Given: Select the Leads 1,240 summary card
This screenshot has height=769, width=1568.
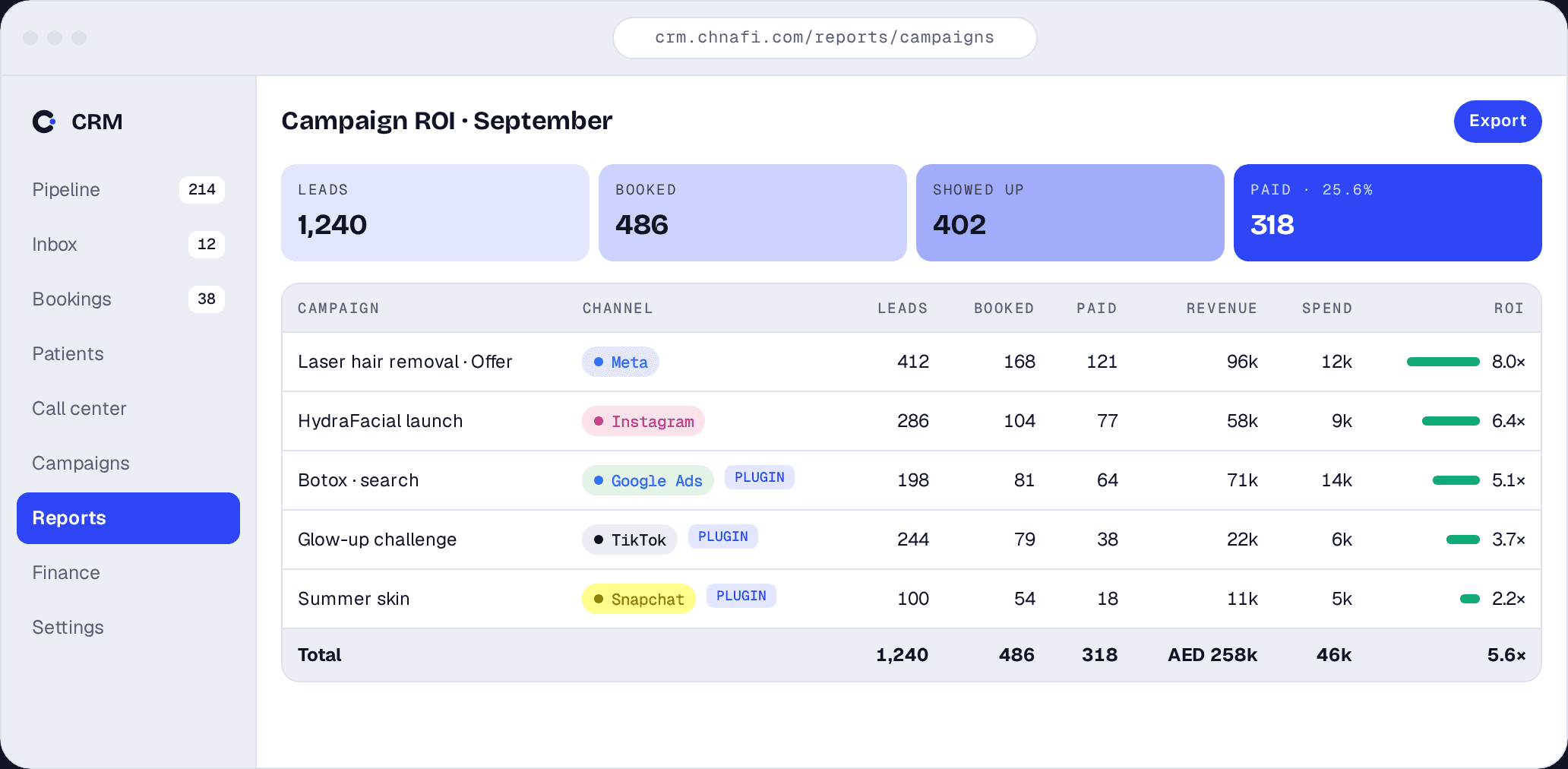Looking at the screenshot, I should (435, 213).
